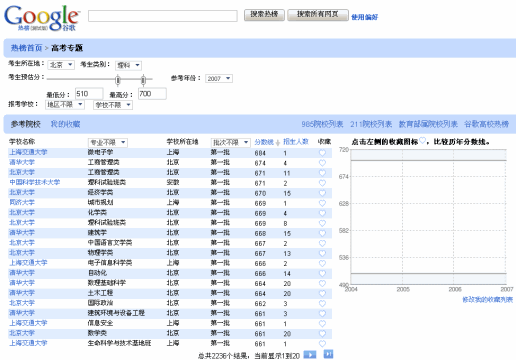The width and height of the screenshot is (516, 360).
Task: Favorite 上海交通大学 电子信息科学类 via its heart
Action: (322, 263)
